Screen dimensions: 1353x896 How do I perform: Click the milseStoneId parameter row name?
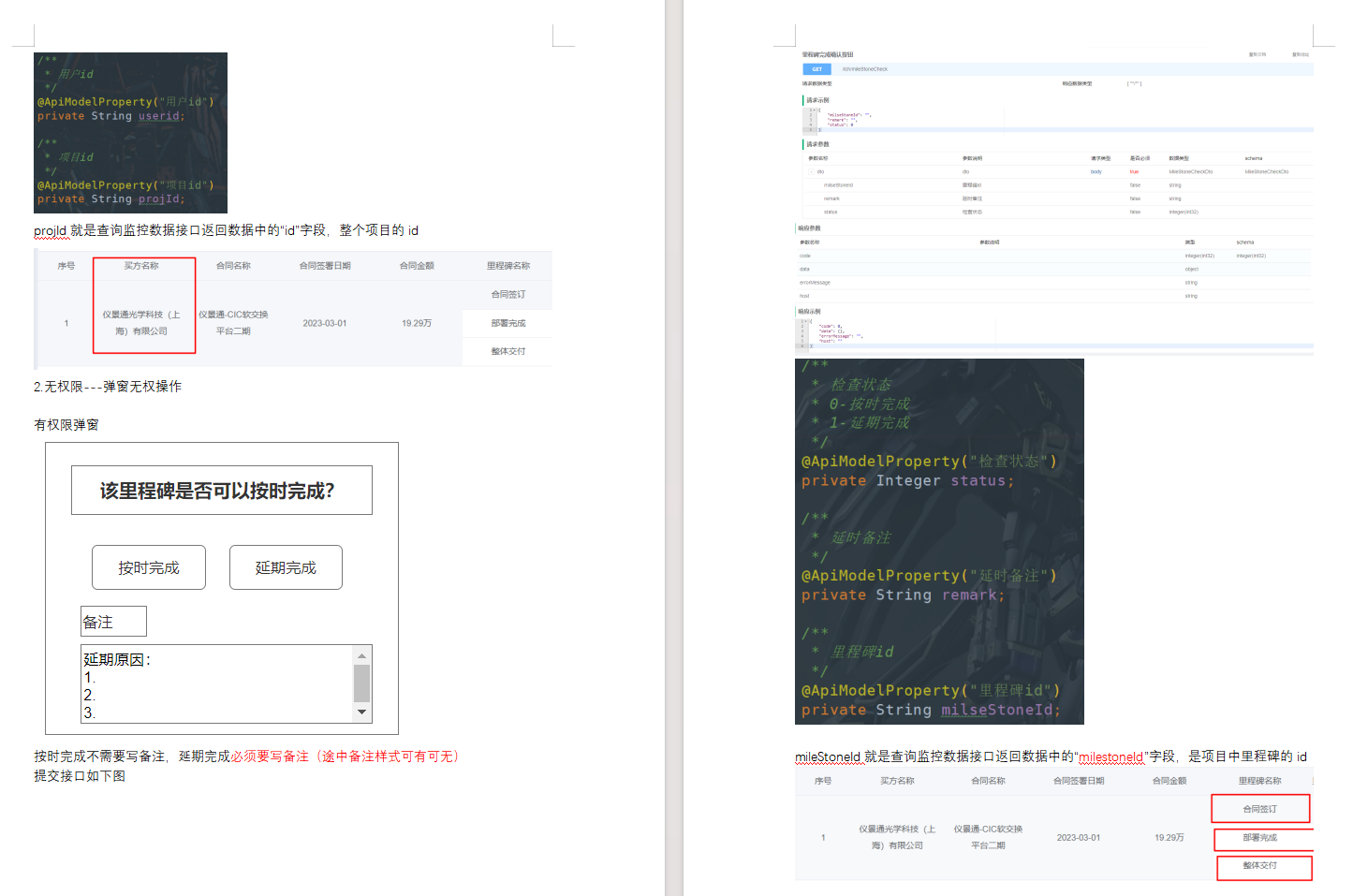tap(838, 185)
